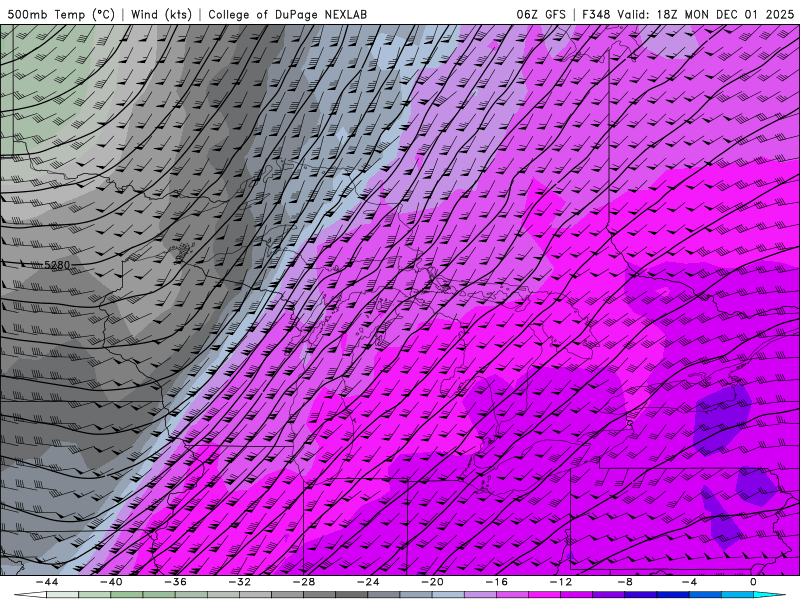Click the -32 colorbar label
This screenshot has width=800, height=600.
point(239,582)
